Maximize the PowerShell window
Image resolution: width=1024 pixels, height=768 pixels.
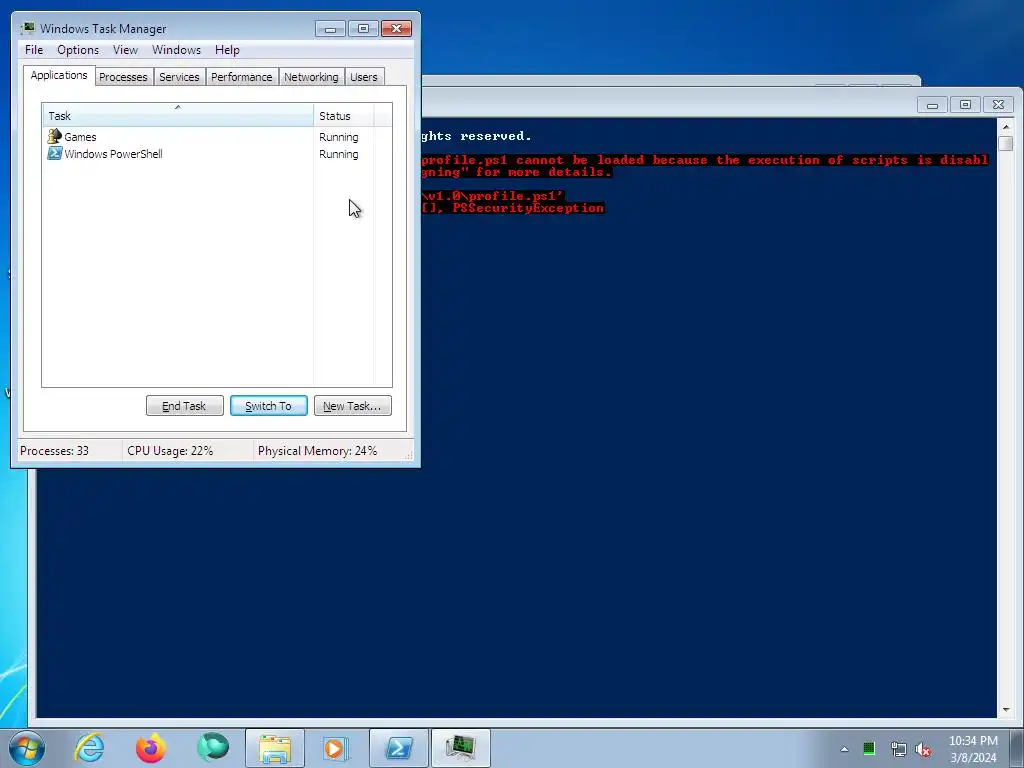click(965, 104)
